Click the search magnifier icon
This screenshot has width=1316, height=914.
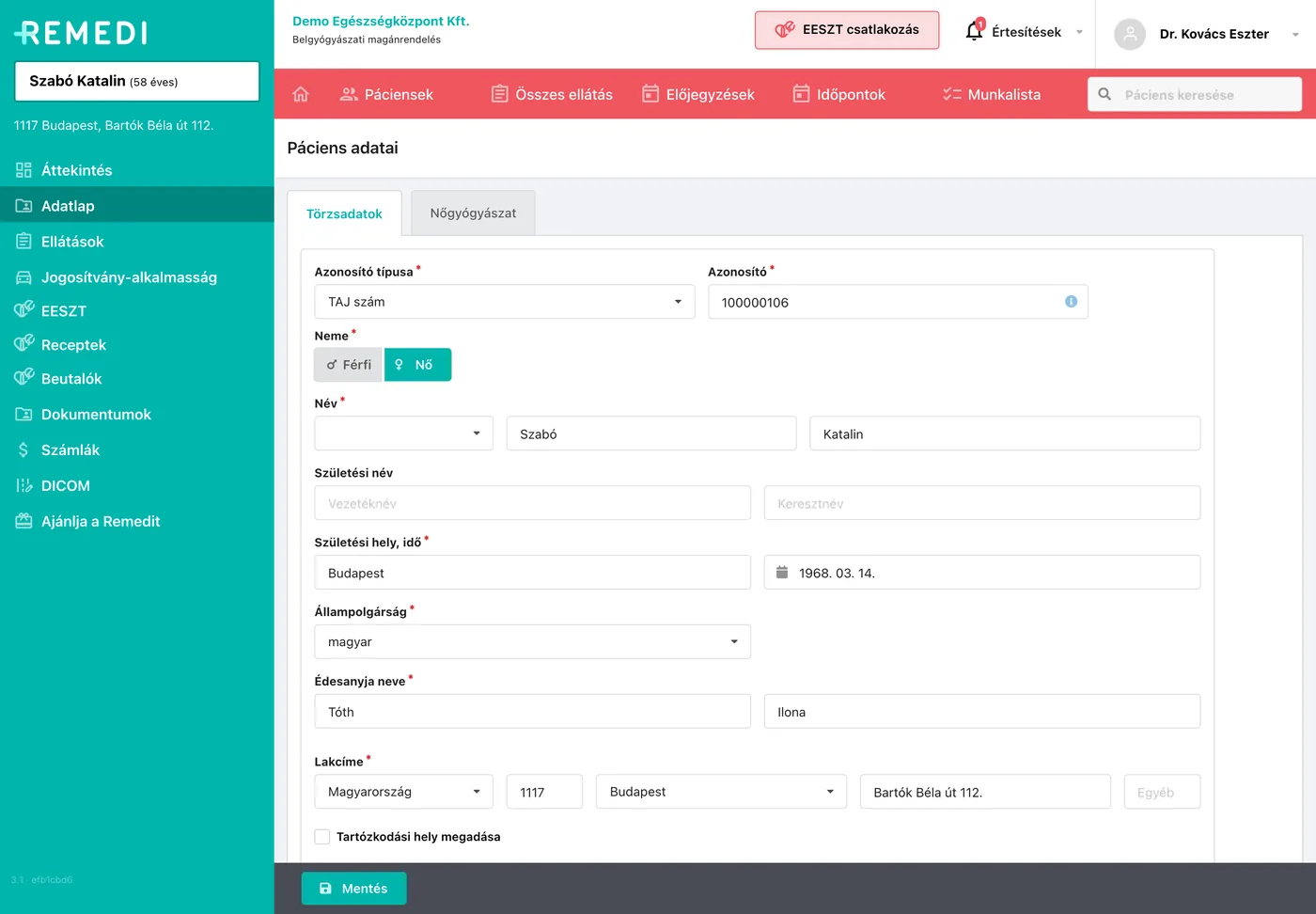click(x=1104, y=94)
